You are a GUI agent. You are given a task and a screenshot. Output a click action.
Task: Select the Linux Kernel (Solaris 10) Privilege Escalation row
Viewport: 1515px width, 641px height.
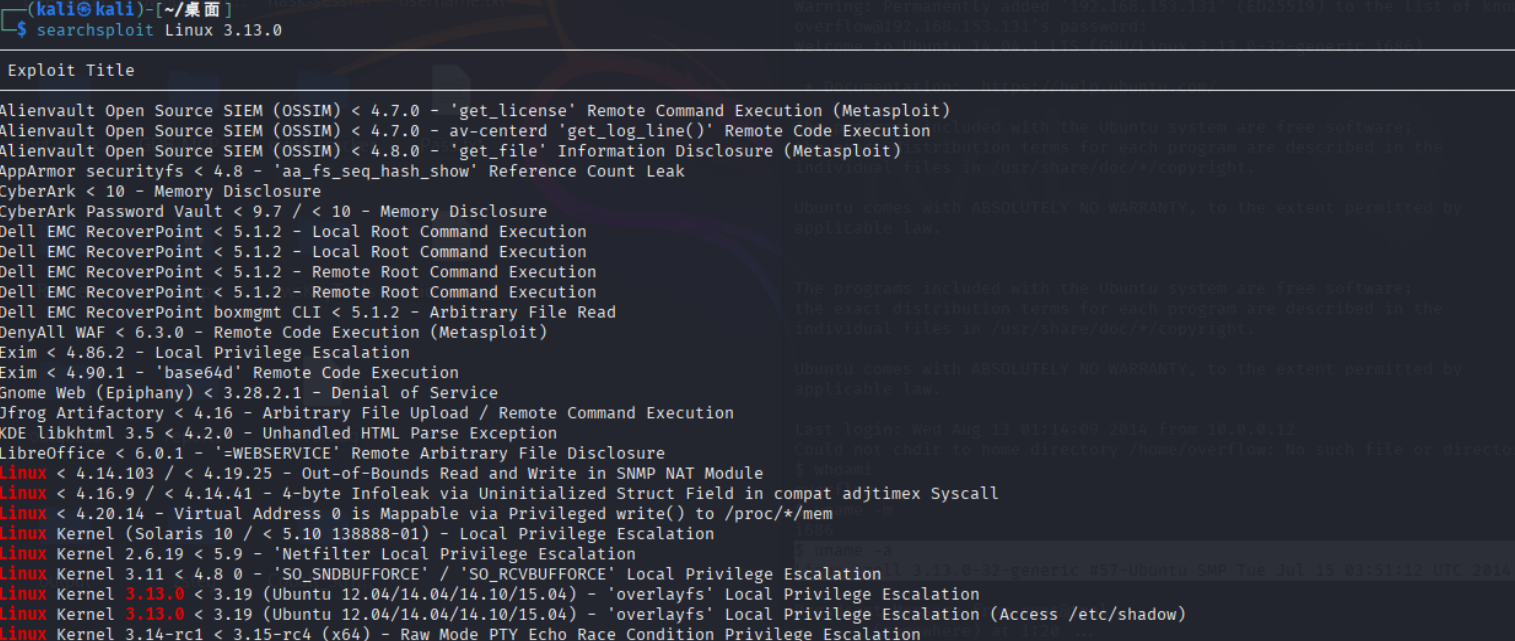pos(357,534)
